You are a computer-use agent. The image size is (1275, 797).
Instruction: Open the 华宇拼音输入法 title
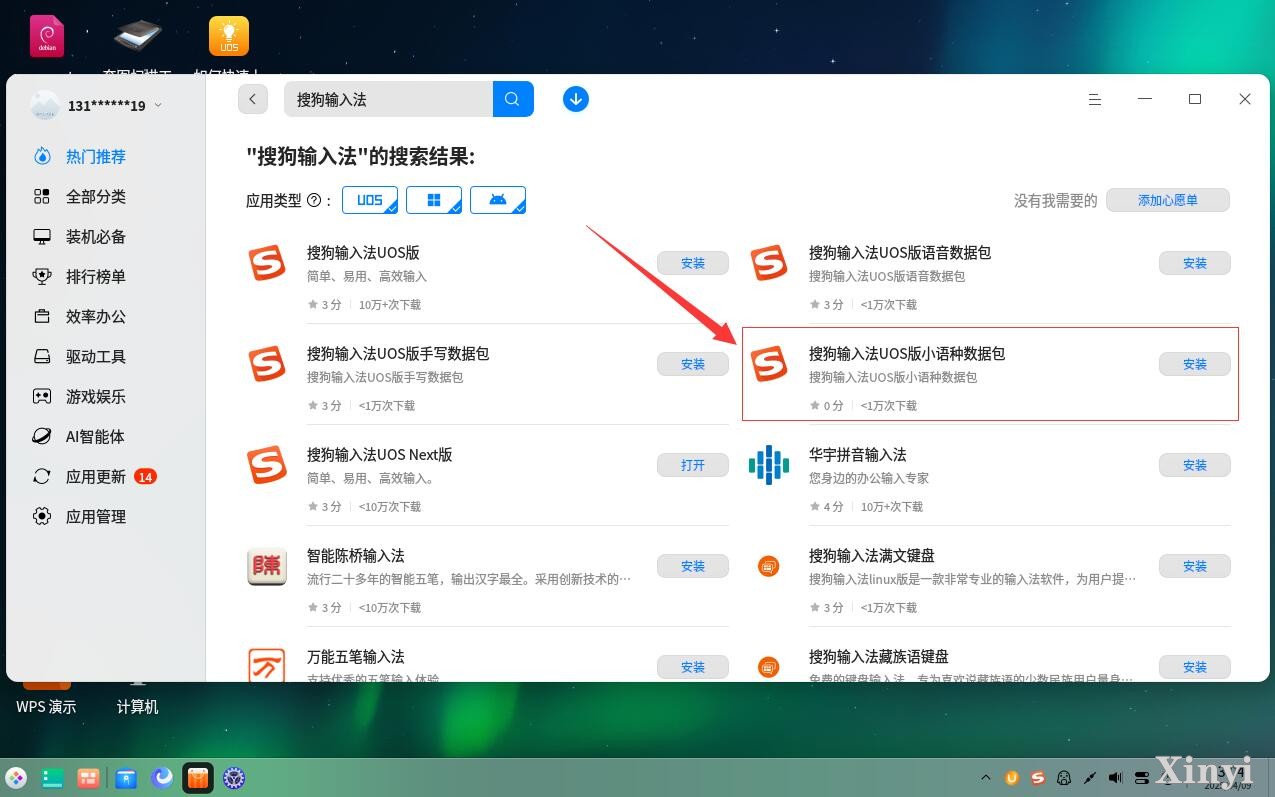coord(858,455)
